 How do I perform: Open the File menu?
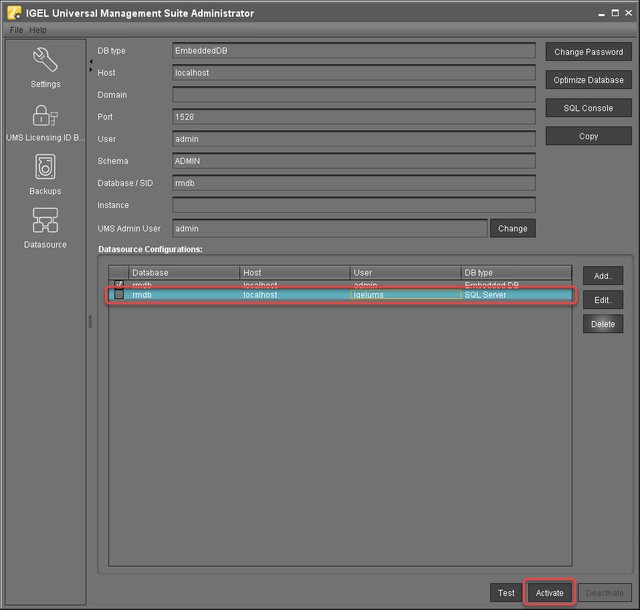tap(16, 30)
